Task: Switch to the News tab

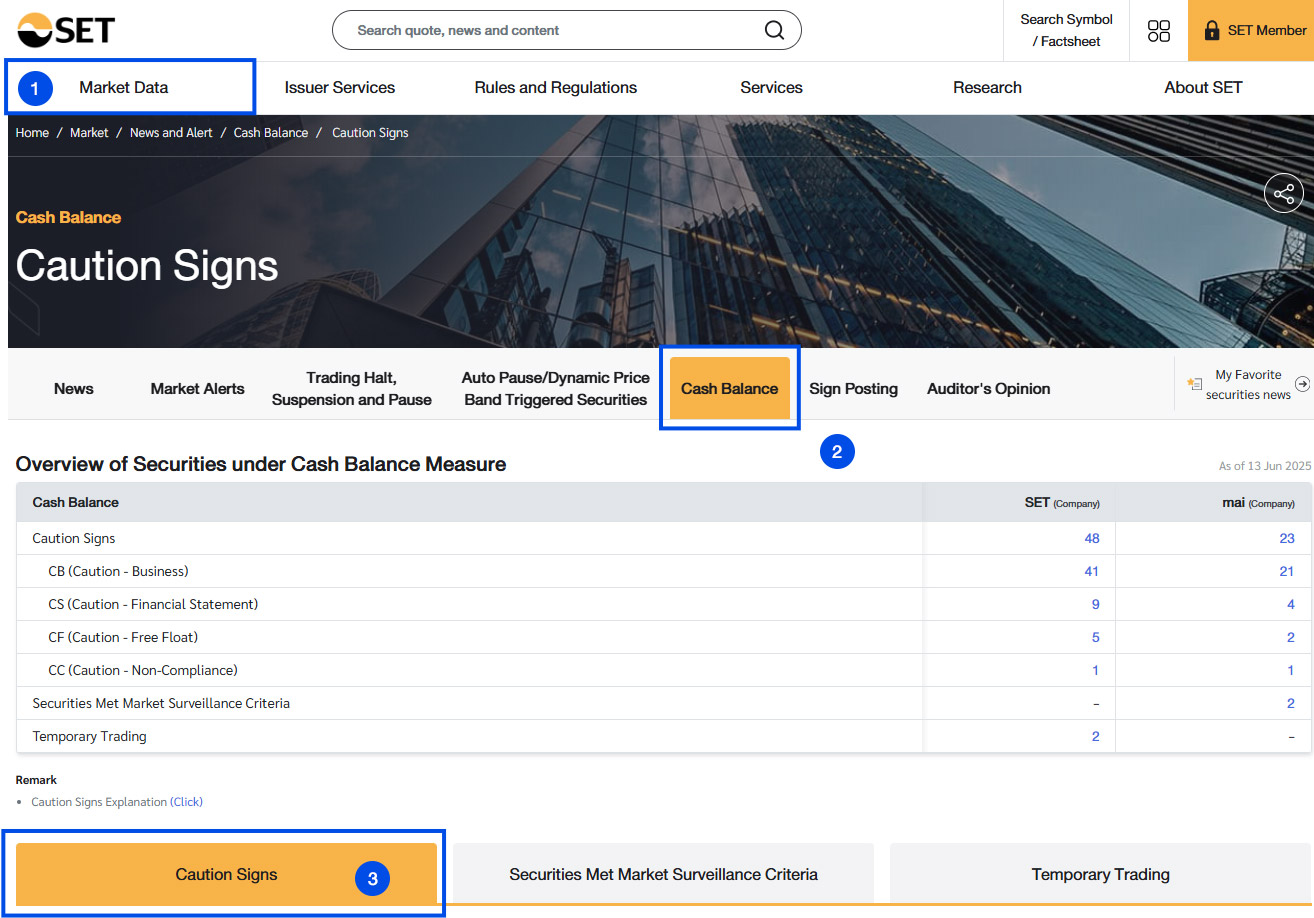Action: point(74,388)
